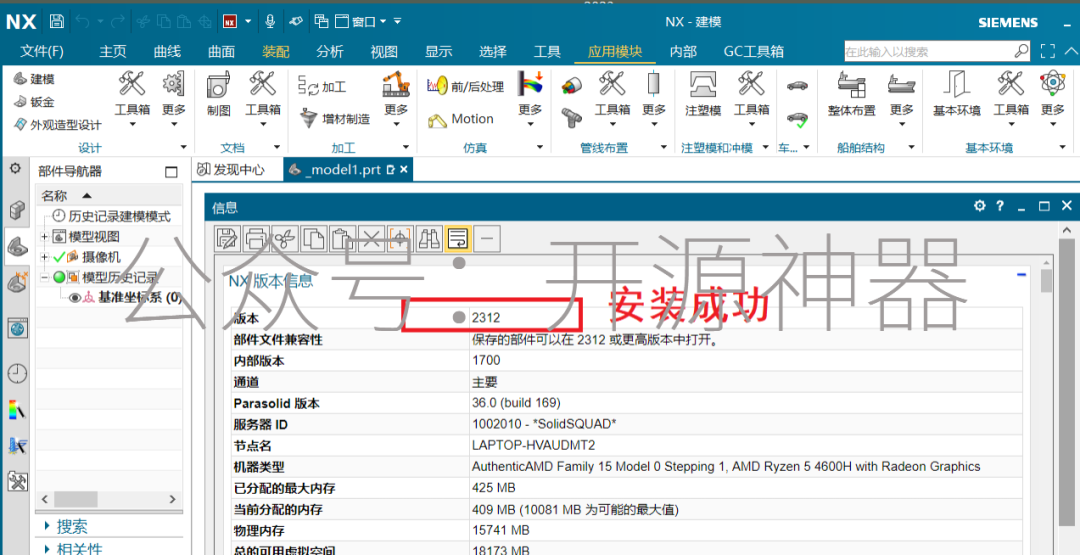Switch to the GC工具箱 tab
Image resolution: width=1080 pixels, height=555 pixels.
754,52
